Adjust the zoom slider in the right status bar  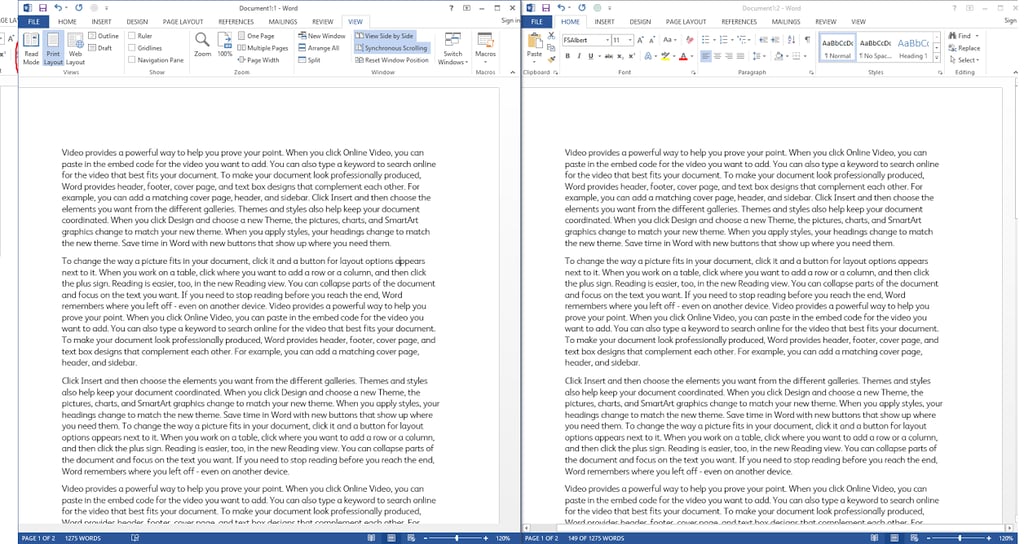pyautogui.click(x=958, y=538)
